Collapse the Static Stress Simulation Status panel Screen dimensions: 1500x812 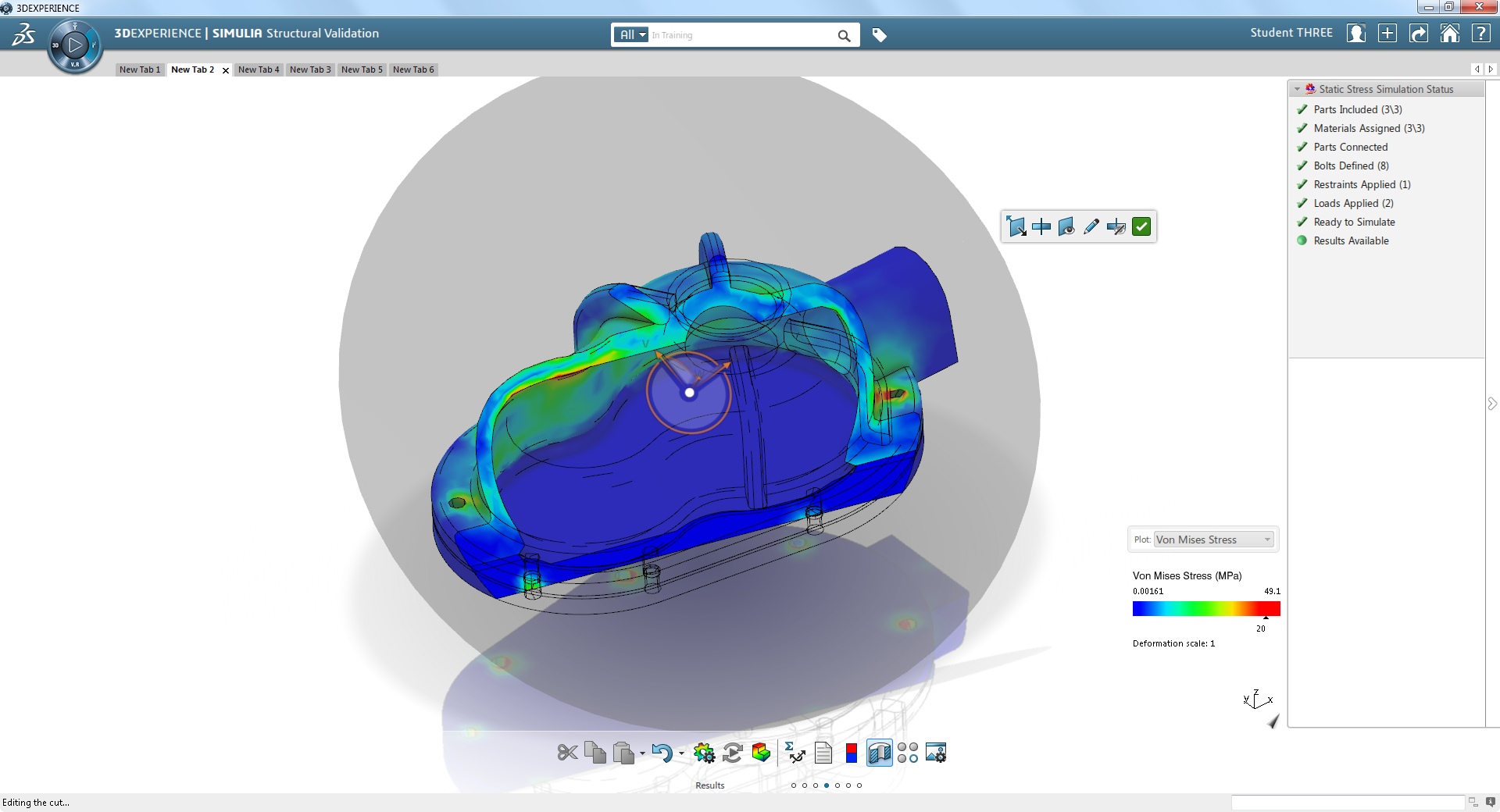(1298, 90)
